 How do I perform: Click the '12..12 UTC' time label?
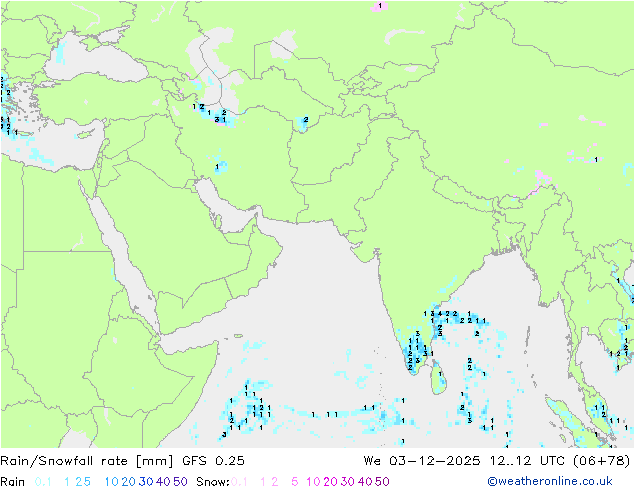(527, 461)
